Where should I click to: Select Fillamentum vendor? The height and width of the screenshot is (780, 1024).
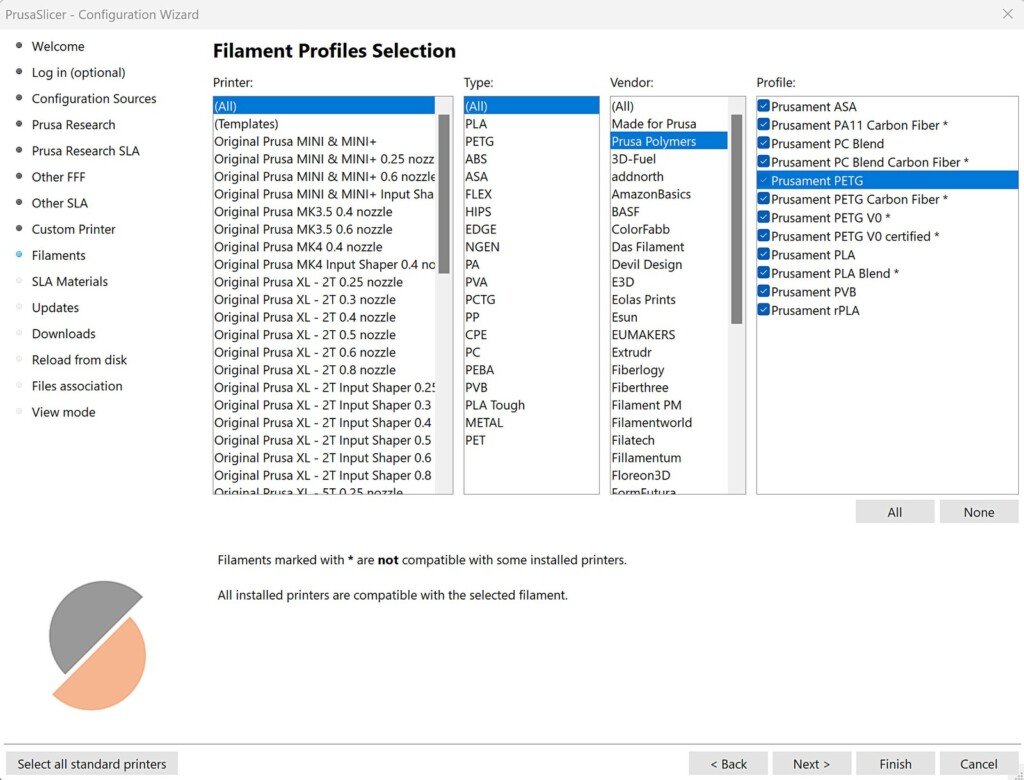tap(669, 458)
